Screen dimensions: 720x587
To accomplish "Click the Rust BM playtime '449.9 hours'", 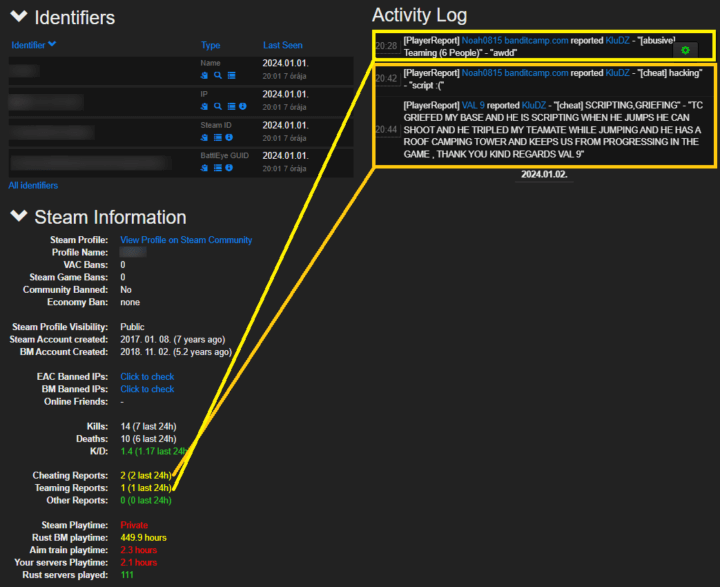I will click(x=143, y=537).
